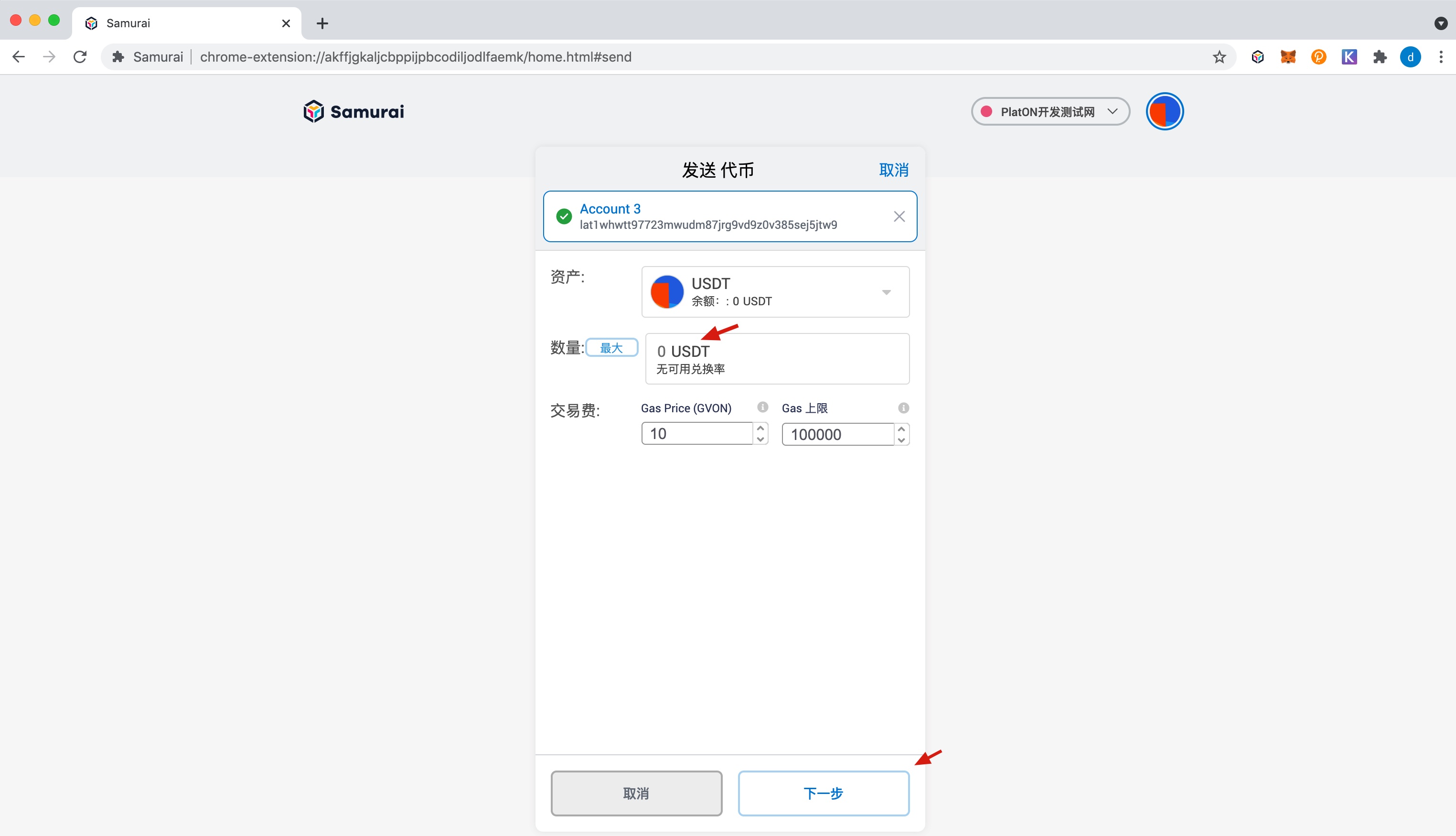1456x836 pixels.
Task: Click the Account 3 checkmark verified toggle
Action: click(565, 217)
